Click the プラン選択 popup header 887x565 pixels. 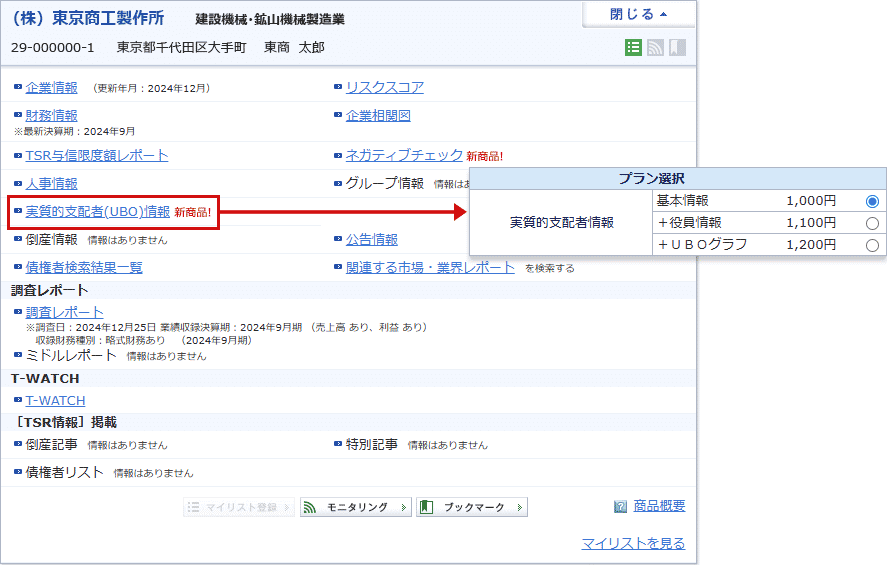pyautogui.click(x=678, y=179)
